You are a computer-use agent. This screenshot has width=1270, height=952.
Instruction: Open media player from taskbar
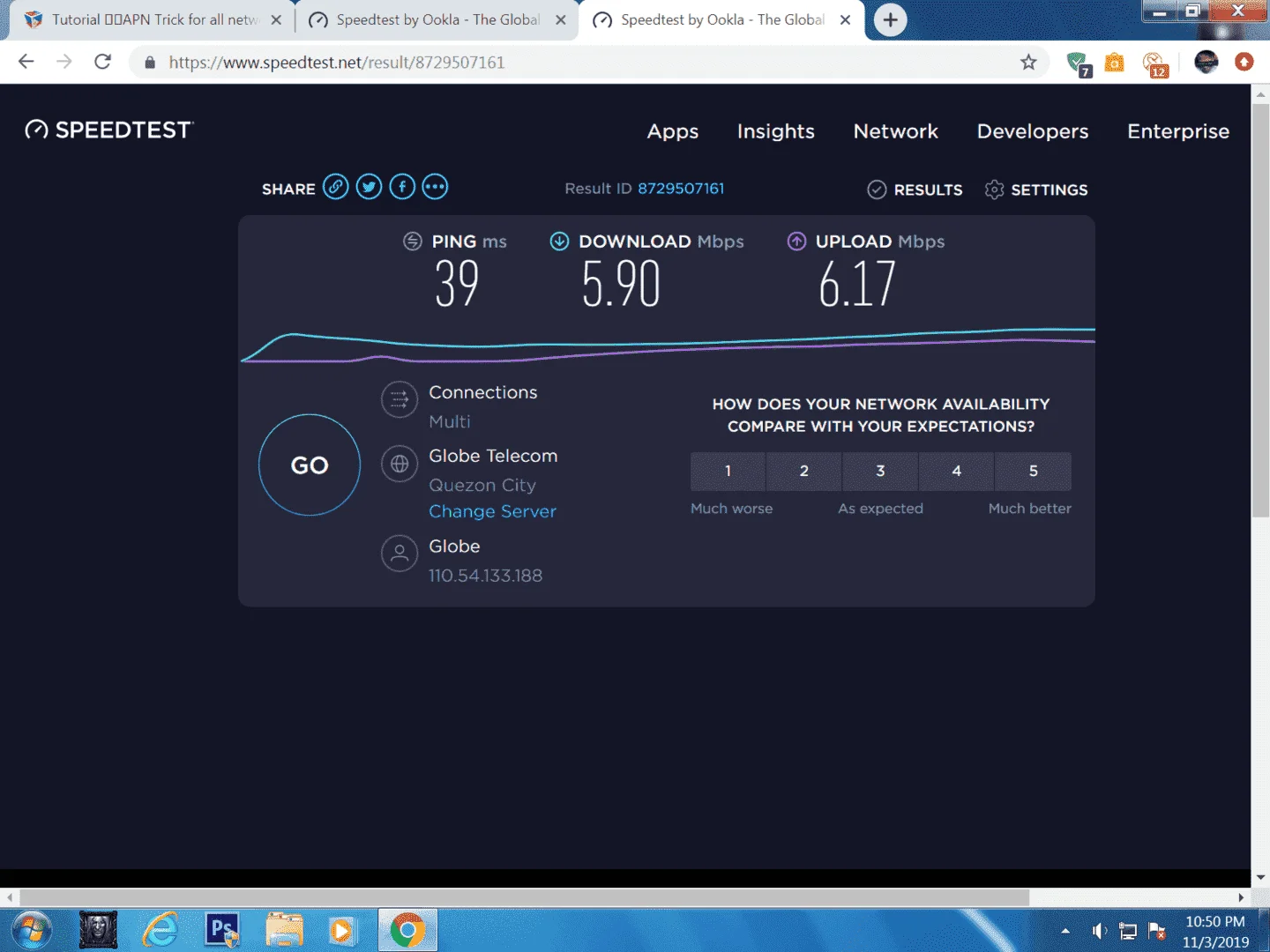341,931
